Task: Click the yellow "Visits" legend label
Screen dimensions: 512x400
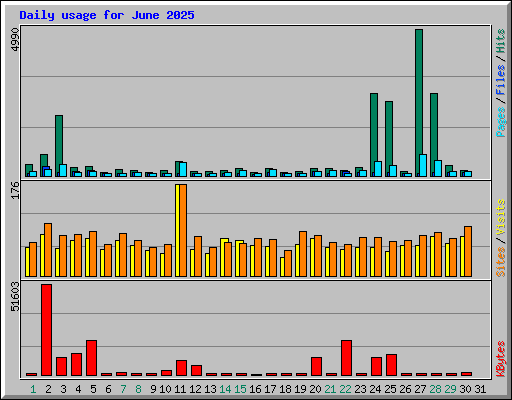Action: 501,217
